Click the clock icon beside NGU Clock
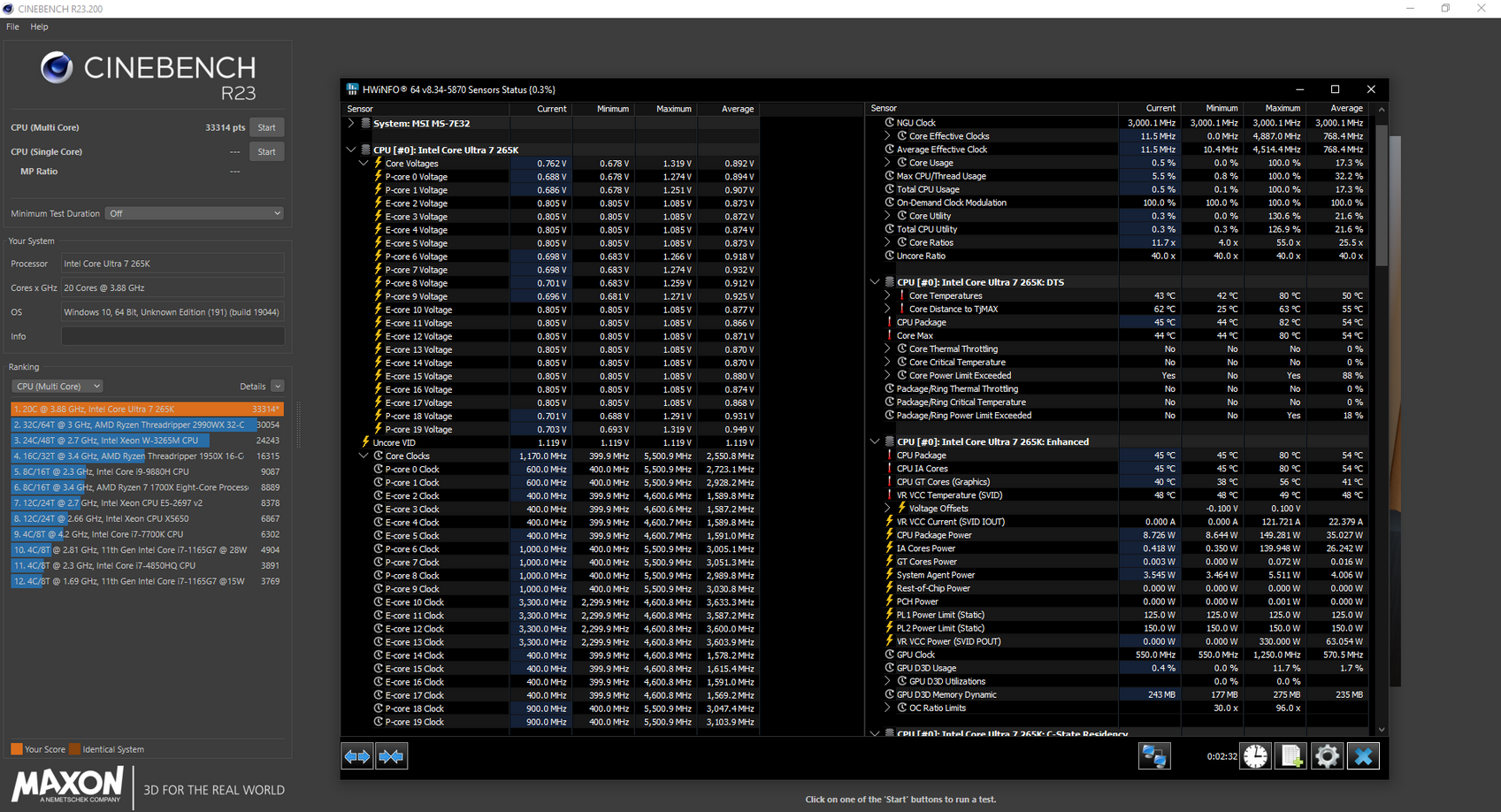1501x812 pixels. 890,123
